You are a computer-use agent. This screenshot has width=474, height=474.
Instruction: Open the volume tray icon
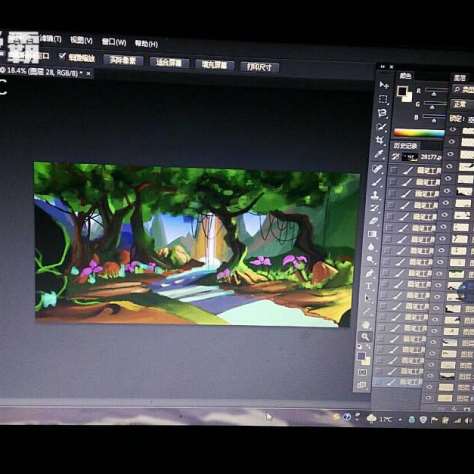point(468,421)
